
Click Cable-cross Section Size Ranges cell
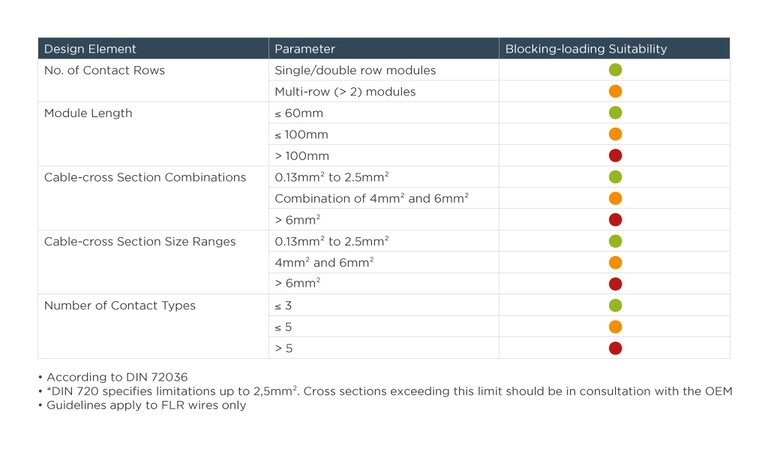coord(140,241)
